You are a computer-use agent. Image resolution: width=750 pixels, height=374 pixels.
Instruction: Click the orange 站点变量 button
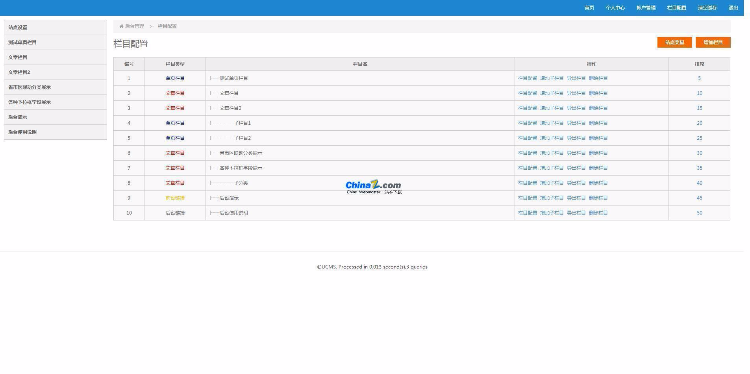pos(674,43)
